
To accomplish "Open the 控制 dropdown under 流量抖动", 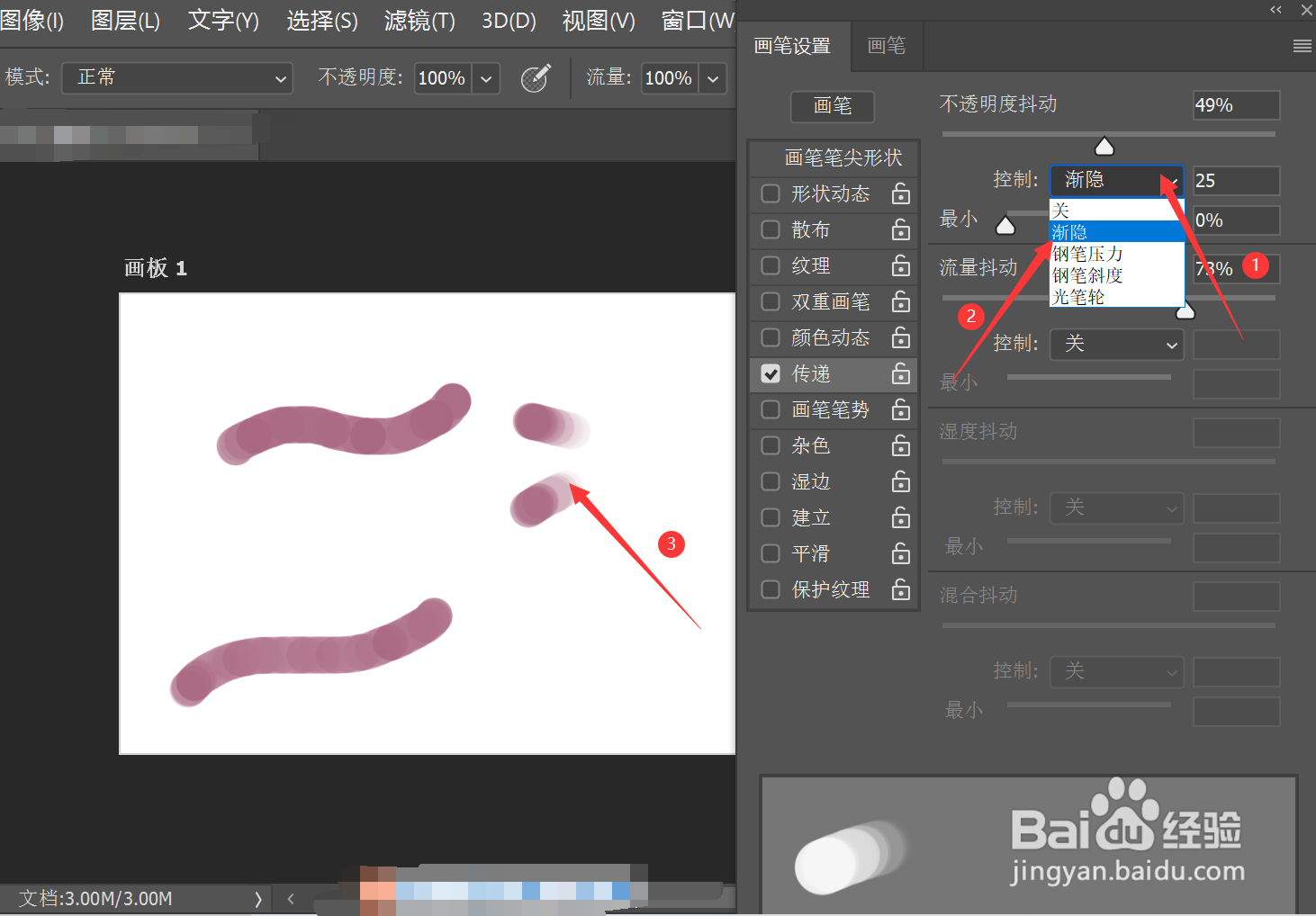I will click(1116, 344).
